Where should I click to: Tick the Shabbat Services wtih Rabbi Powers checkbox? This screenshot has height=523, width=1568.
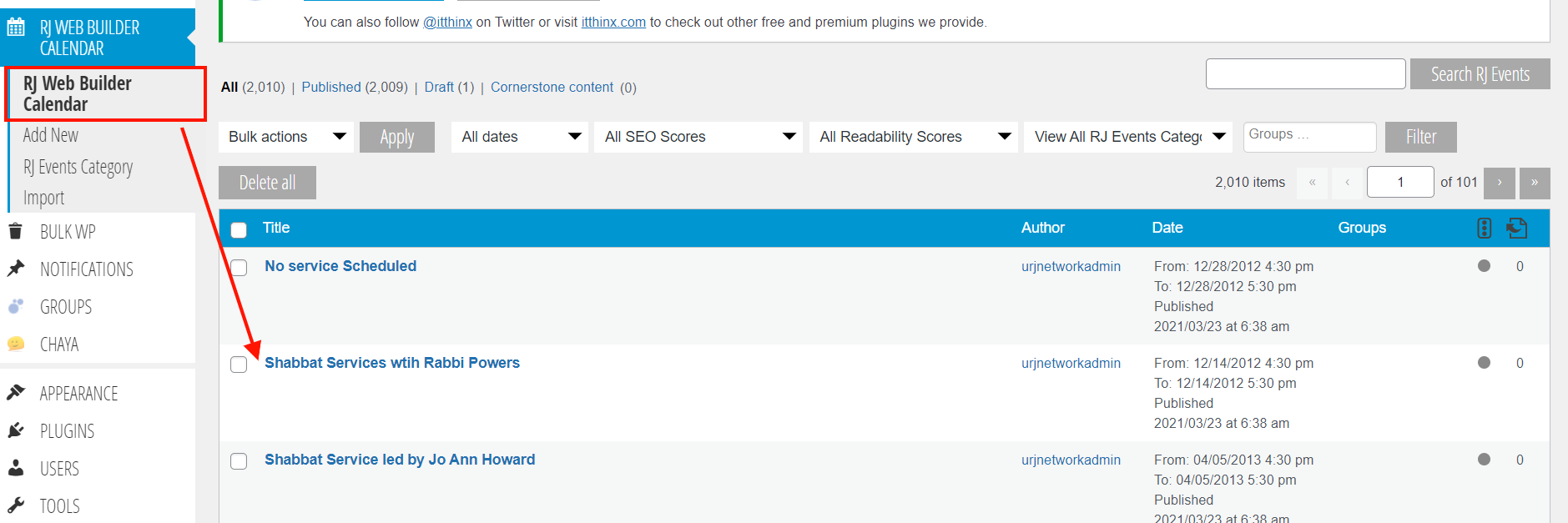[x=239, y=365]
